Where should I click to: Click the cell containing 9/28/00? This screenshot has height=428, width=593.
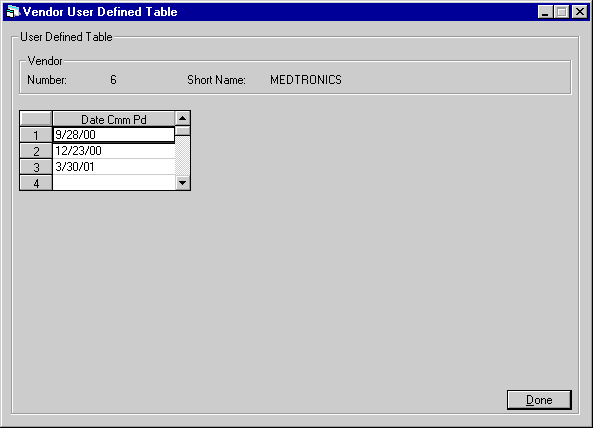[114, 135]
